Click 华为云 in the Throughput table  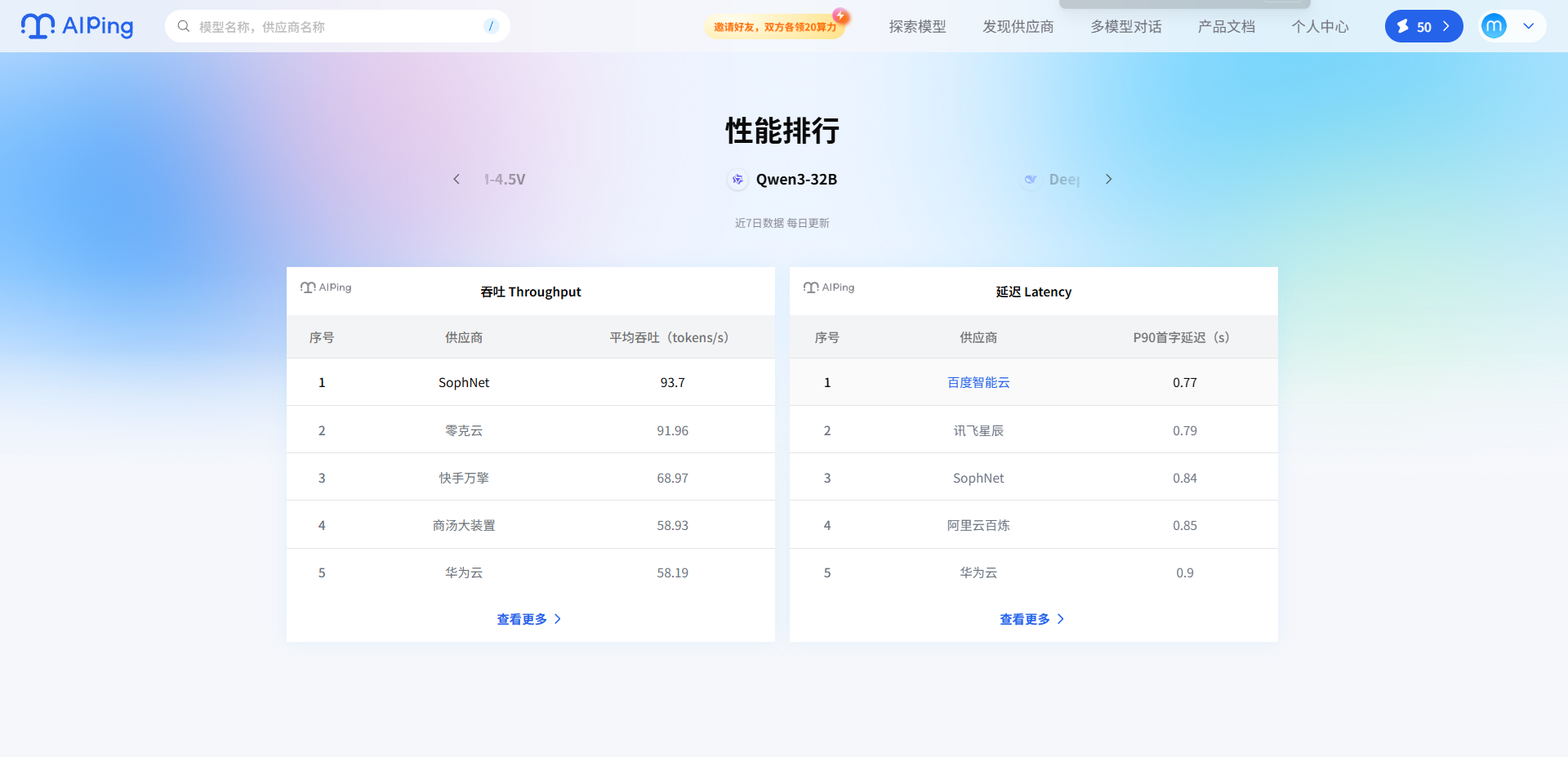coord(464,572)
